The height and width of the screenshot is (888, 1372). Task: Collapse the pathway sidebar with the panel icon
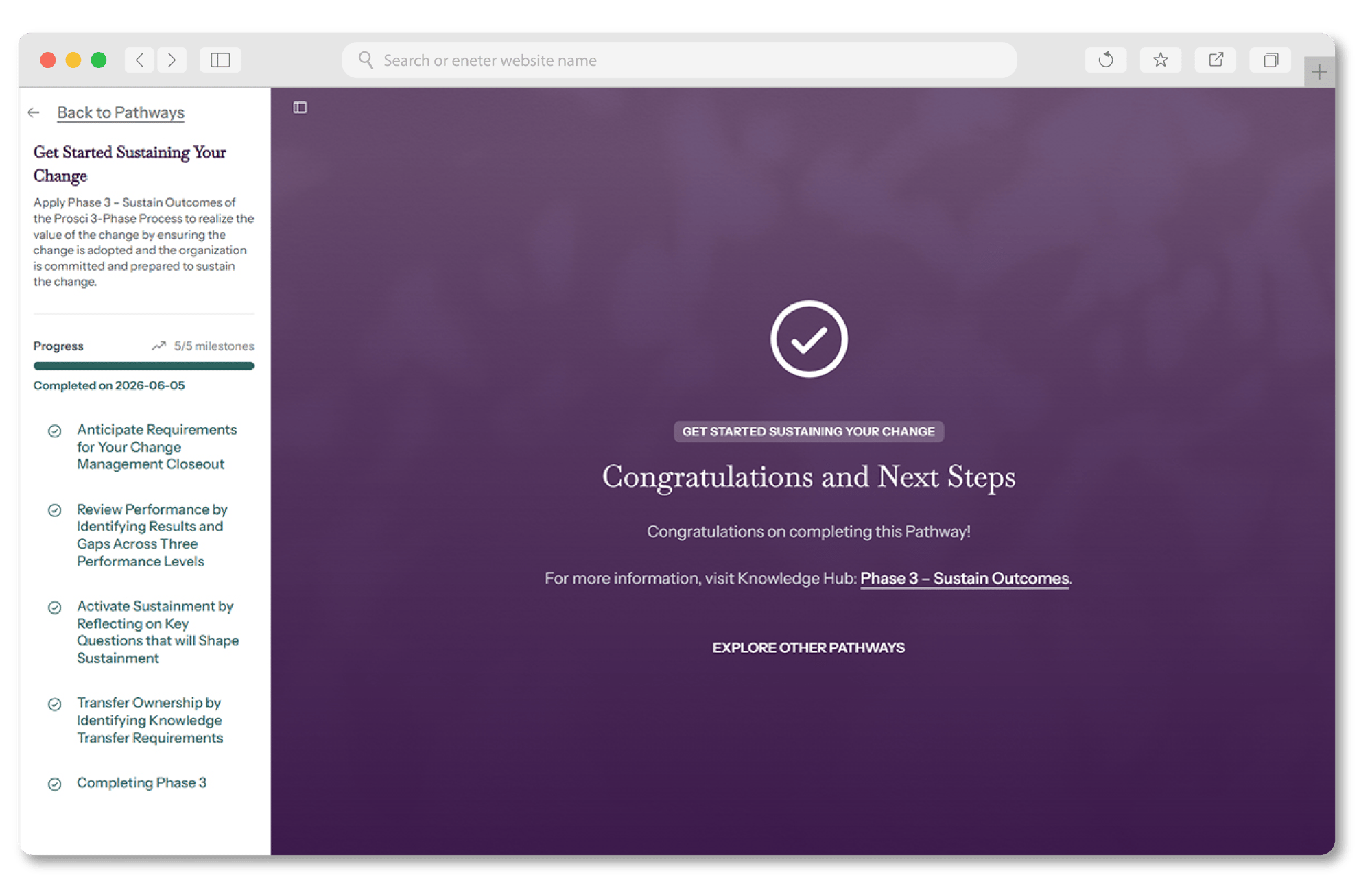point(300,108)
